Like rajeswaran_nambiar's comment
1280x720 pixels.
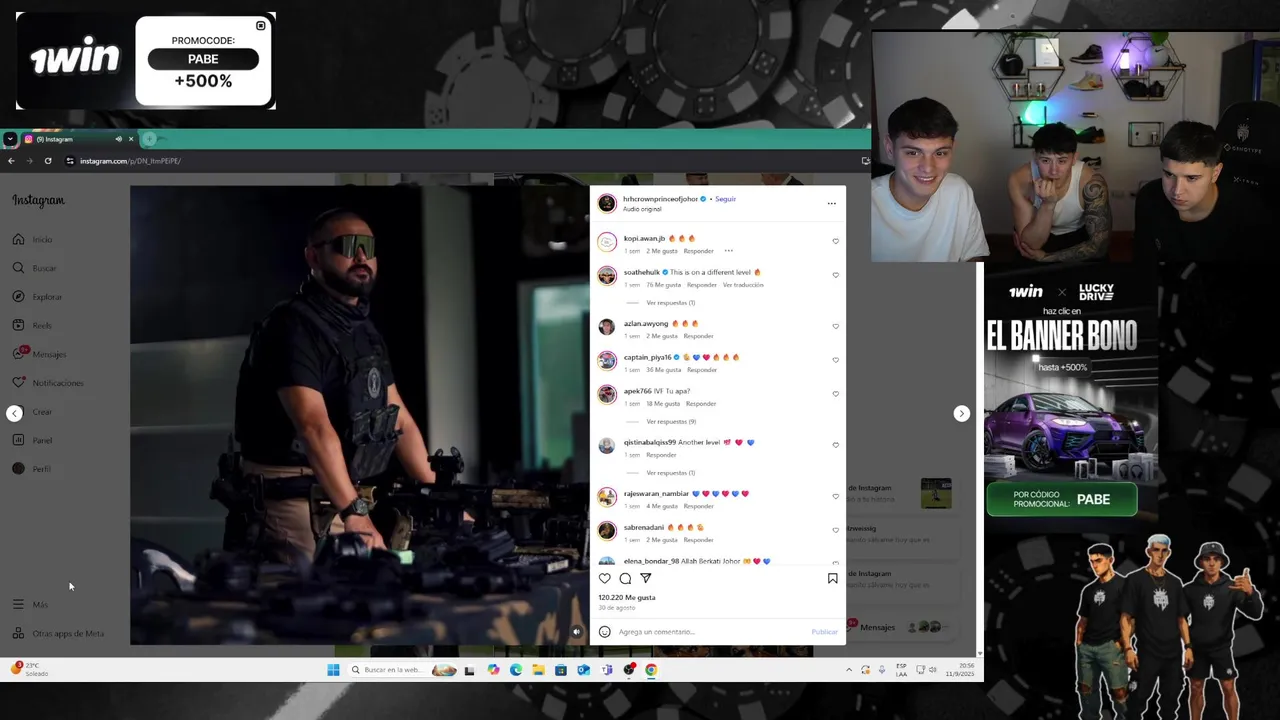tap(835, 496)
